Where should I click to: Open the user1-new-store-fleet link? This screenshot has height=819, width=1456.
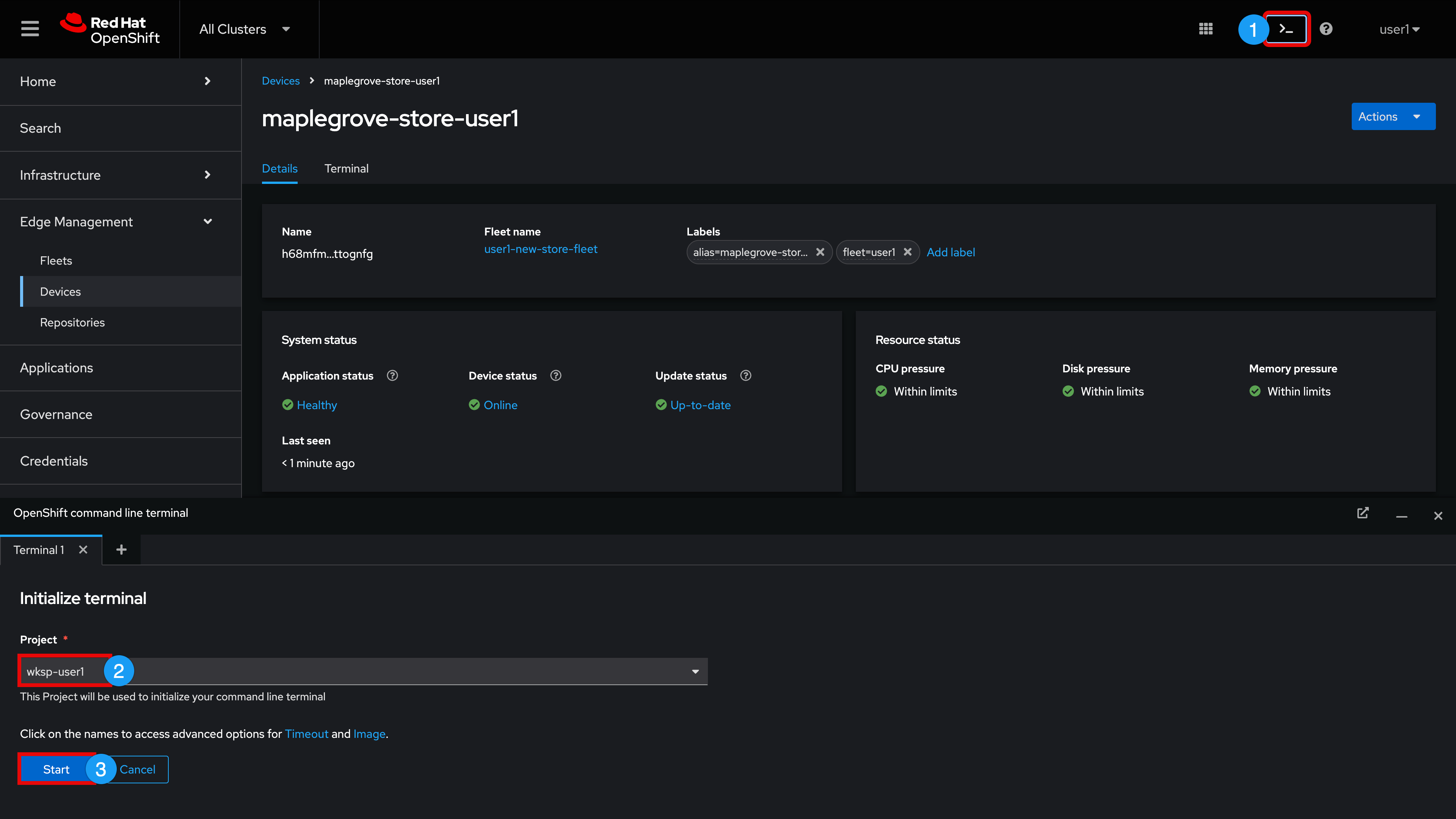click(540, 249)
